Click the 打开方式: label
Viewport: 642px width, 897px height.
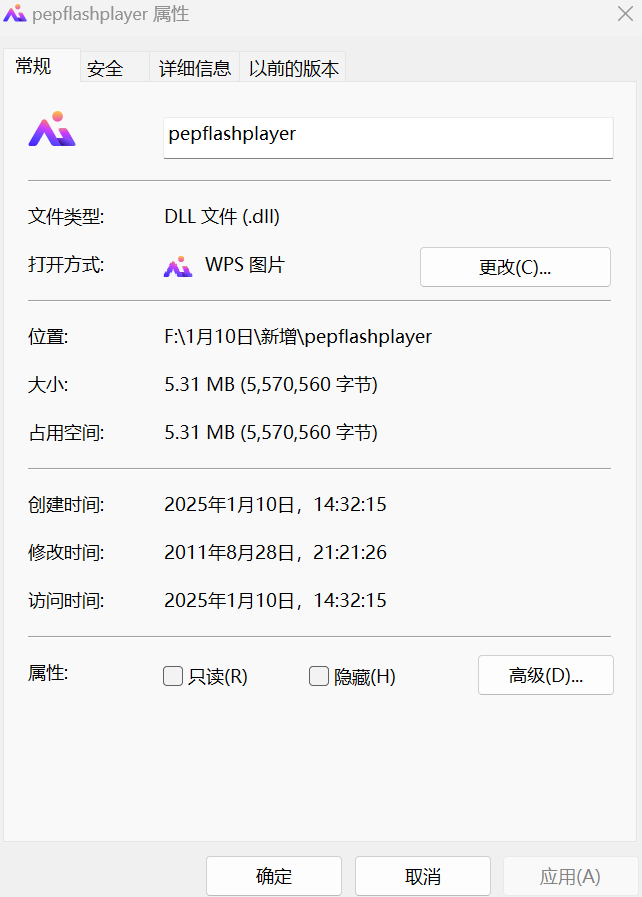point(66,265)
